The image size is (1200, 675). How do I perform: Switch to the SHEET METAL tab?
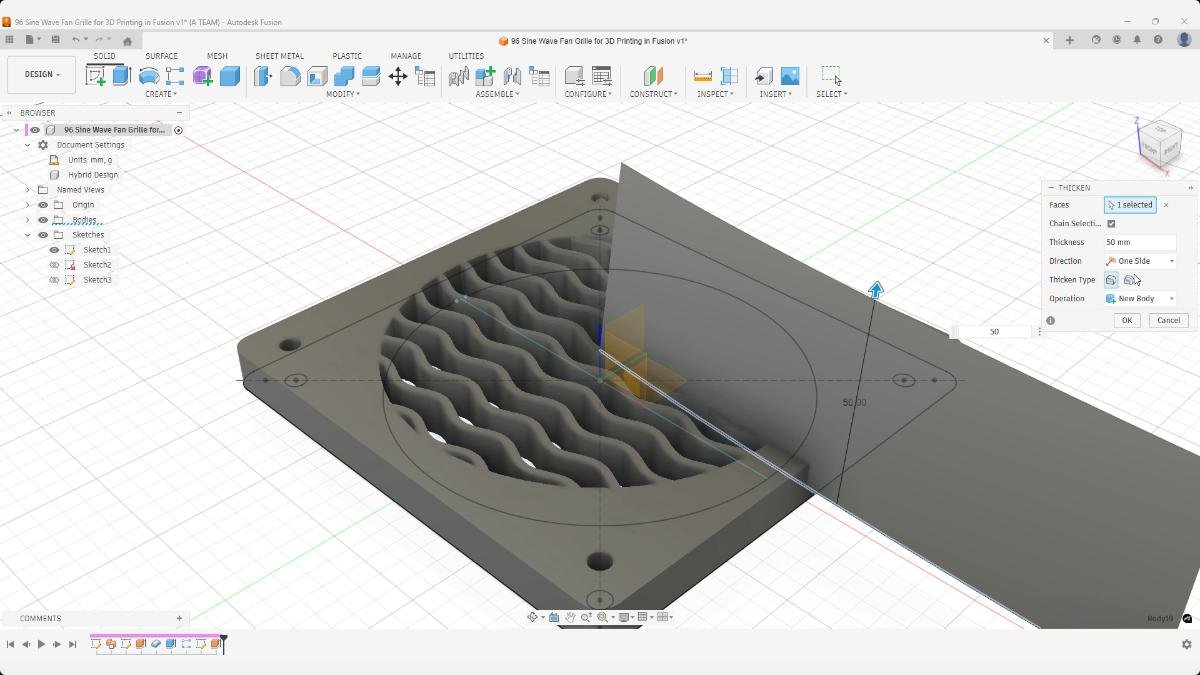pos(280,56)
